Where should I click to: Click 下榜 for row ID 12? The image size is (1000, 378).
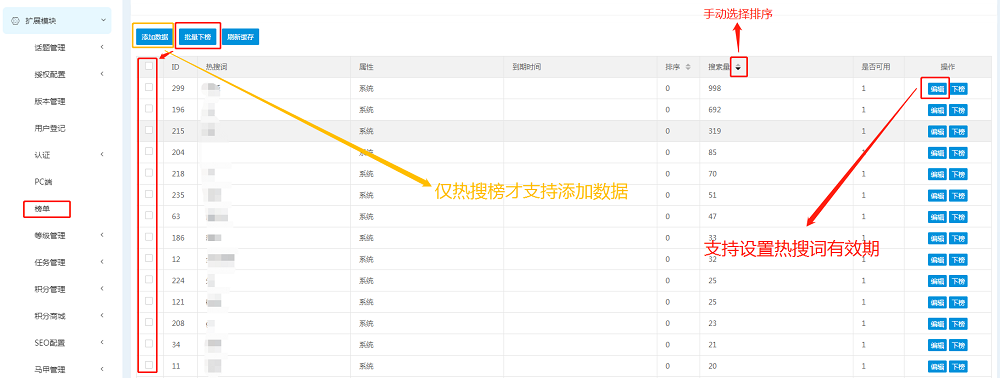958,259
